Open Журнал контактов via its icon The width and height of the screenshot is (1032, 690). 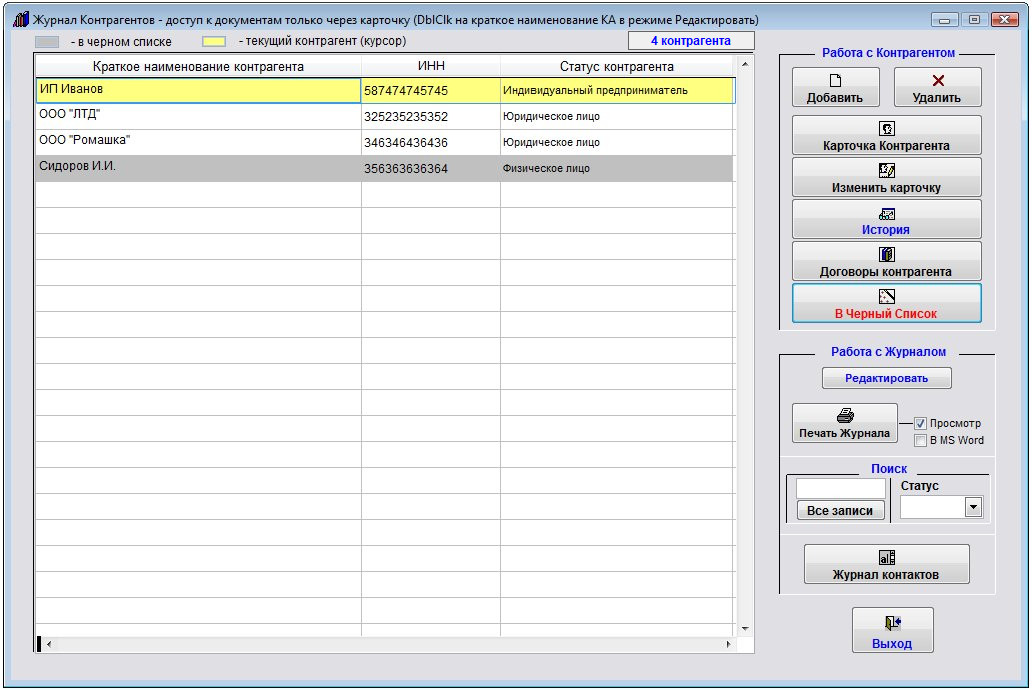tap(886, 557)
